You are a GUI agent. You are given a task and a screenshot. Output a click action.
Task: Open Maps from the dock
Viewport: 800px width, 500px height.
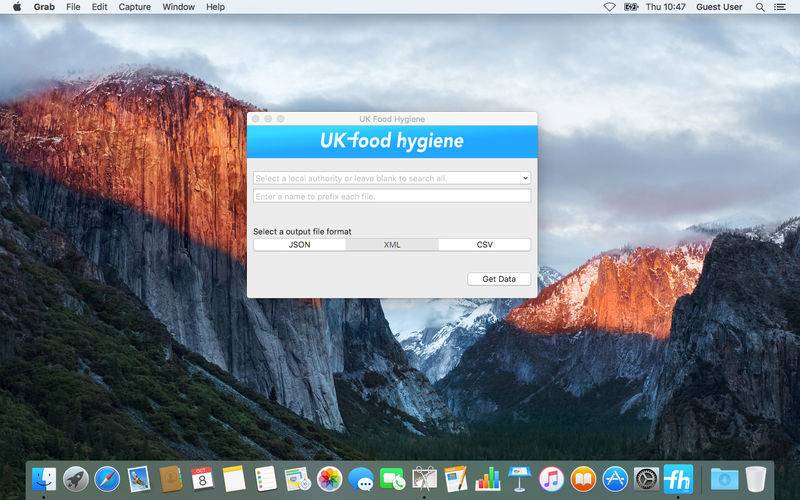click(x=297, y=479)
